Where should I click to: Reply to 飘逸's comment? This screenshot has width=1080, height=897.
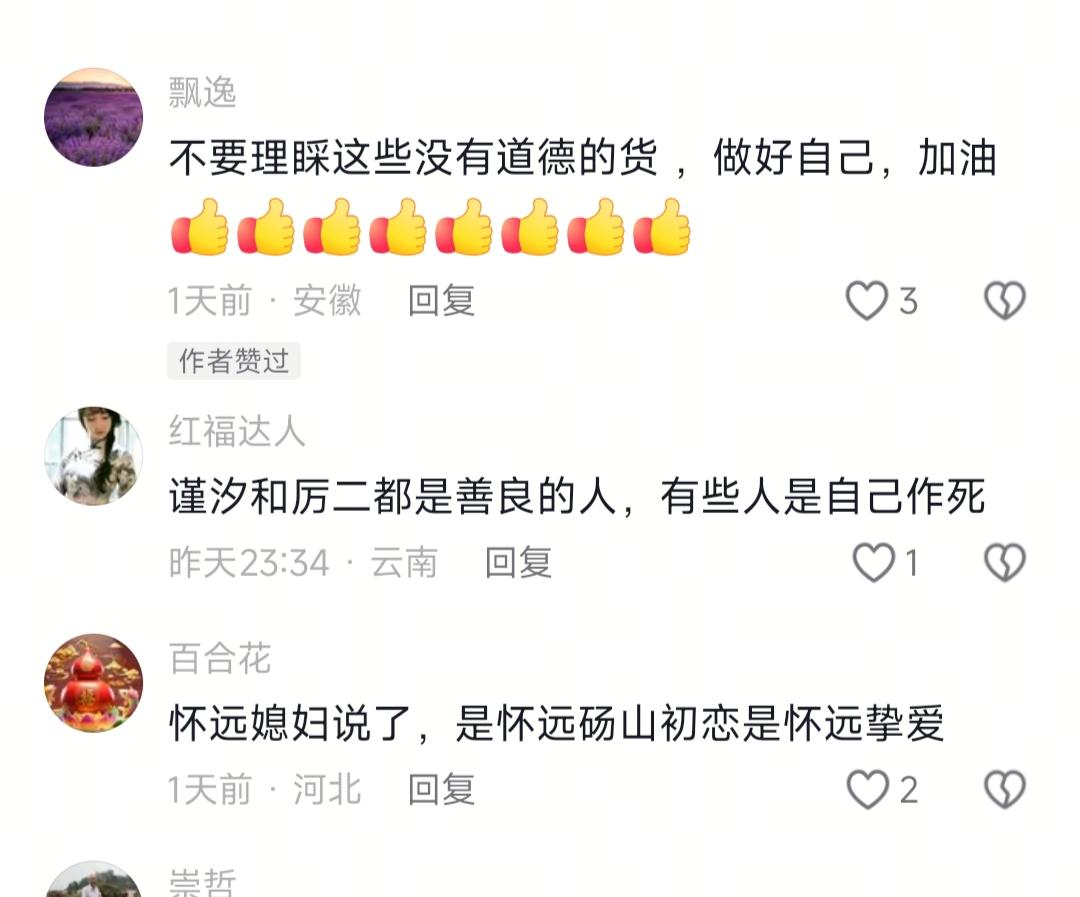pyautogui.click(x=442, y=300)
